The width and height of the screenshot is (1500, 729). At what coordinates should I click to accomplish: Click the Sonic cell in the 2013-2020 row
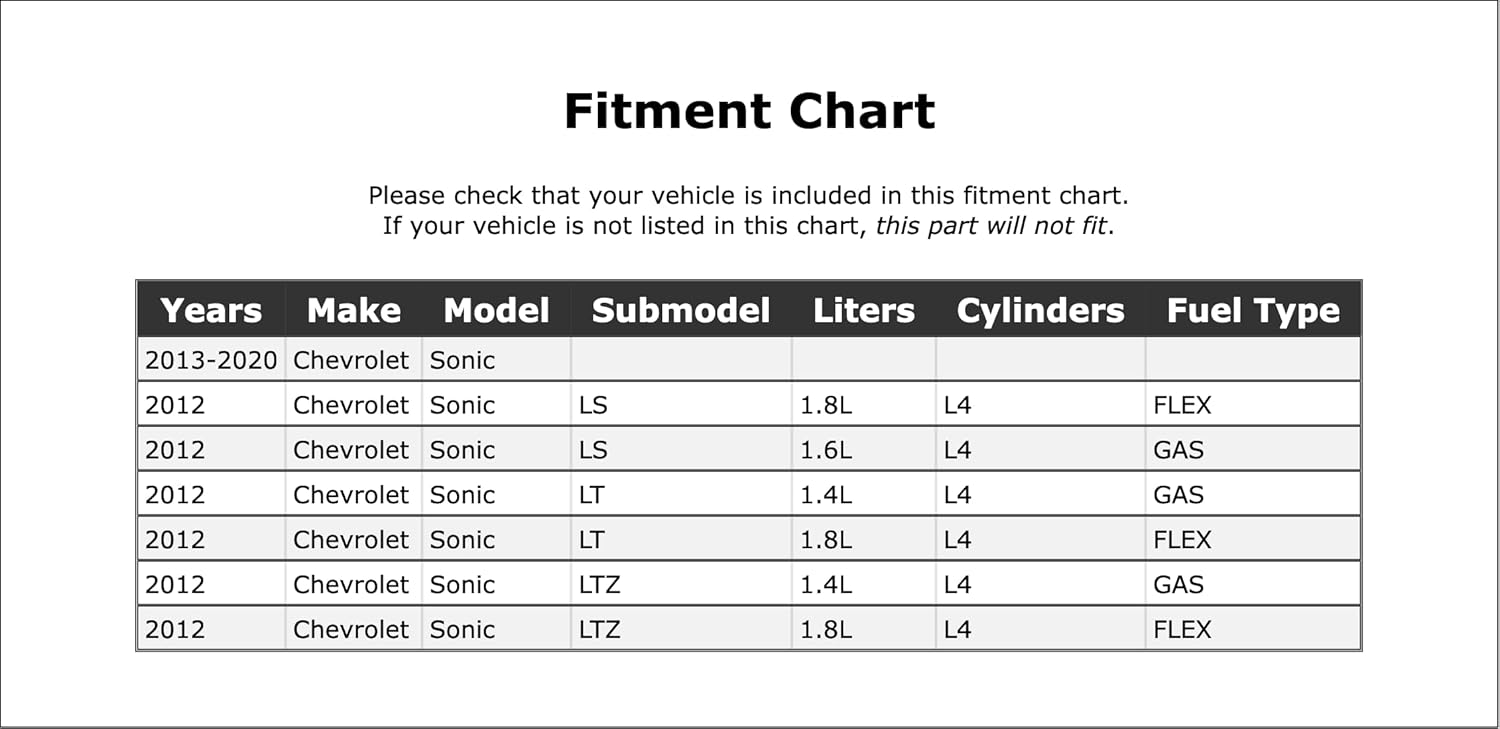pyautogui.click(x=462, y=360)
